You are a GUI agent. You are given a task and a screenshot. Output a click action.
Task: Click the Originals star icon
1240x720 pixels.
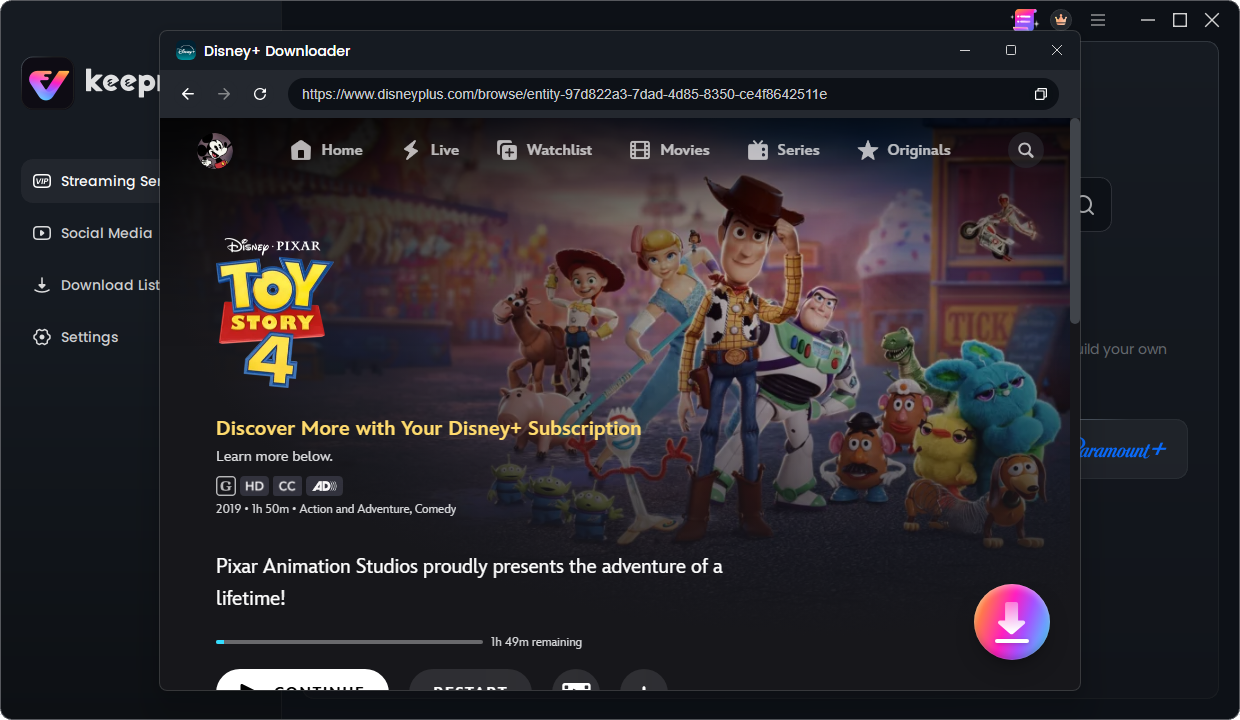tap(868, 150)
